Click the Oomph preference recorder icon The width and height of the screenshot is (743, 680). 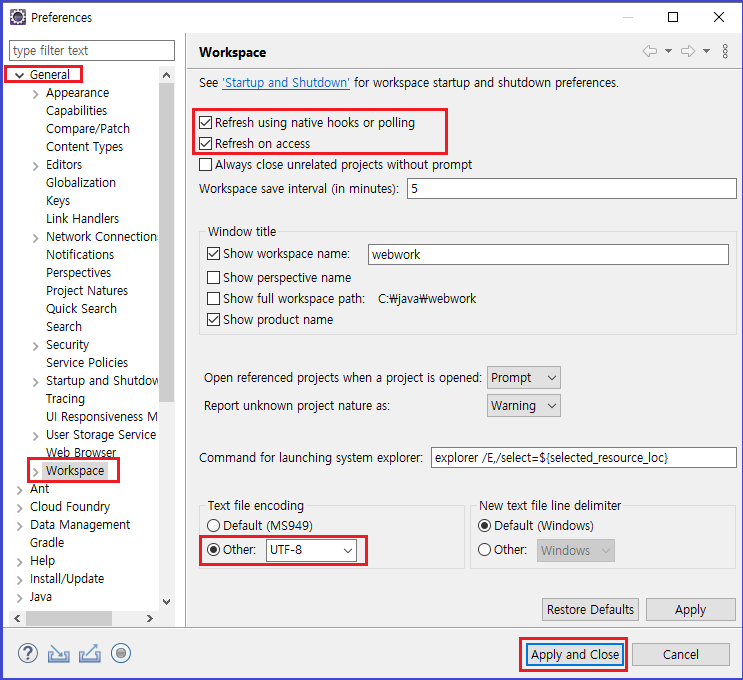click(121, 653)
